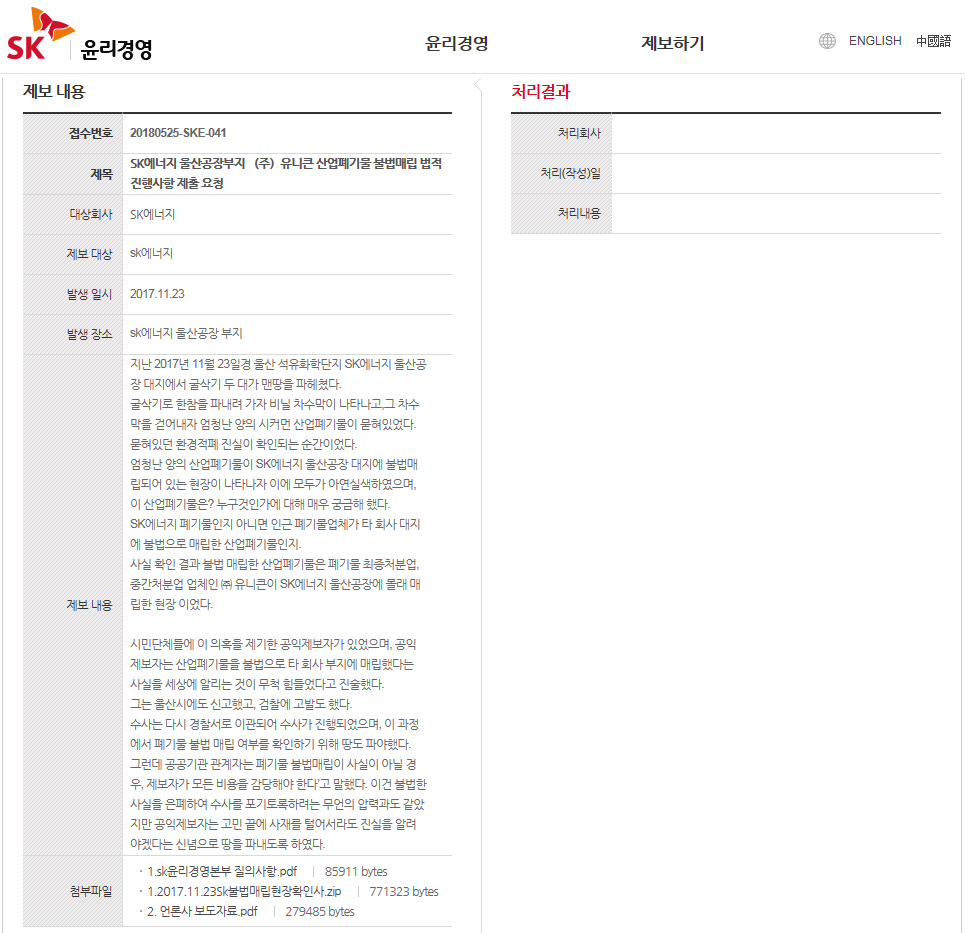Open the 윤리경영 navigation menu
Image resolution: width=965 pixels, height=933 pixels.
tap(457, 43)
